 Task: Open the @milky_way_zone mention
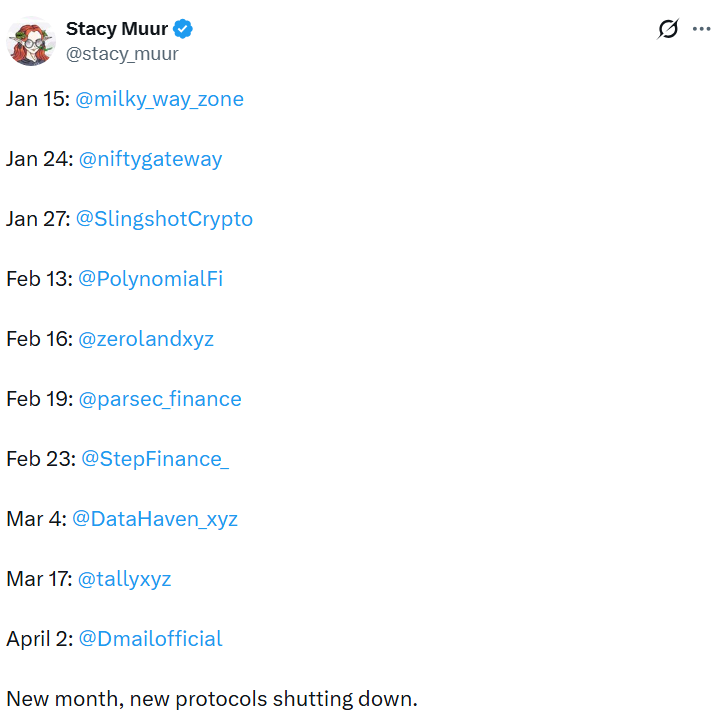click(x=159, y=99)
